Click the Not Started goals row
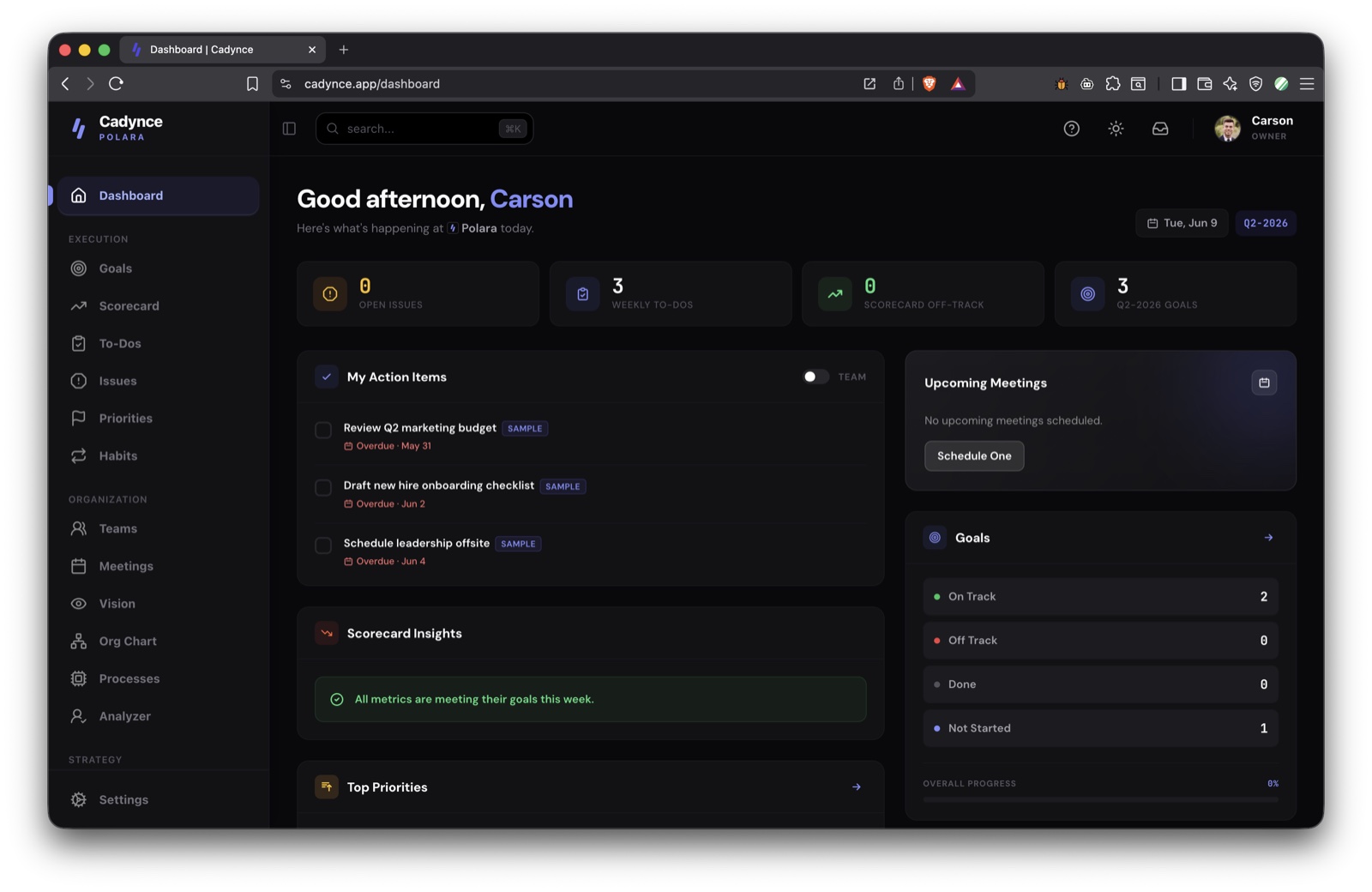Image resolution: width=1372 pixels, height=892 pixels. point(1100,728)
